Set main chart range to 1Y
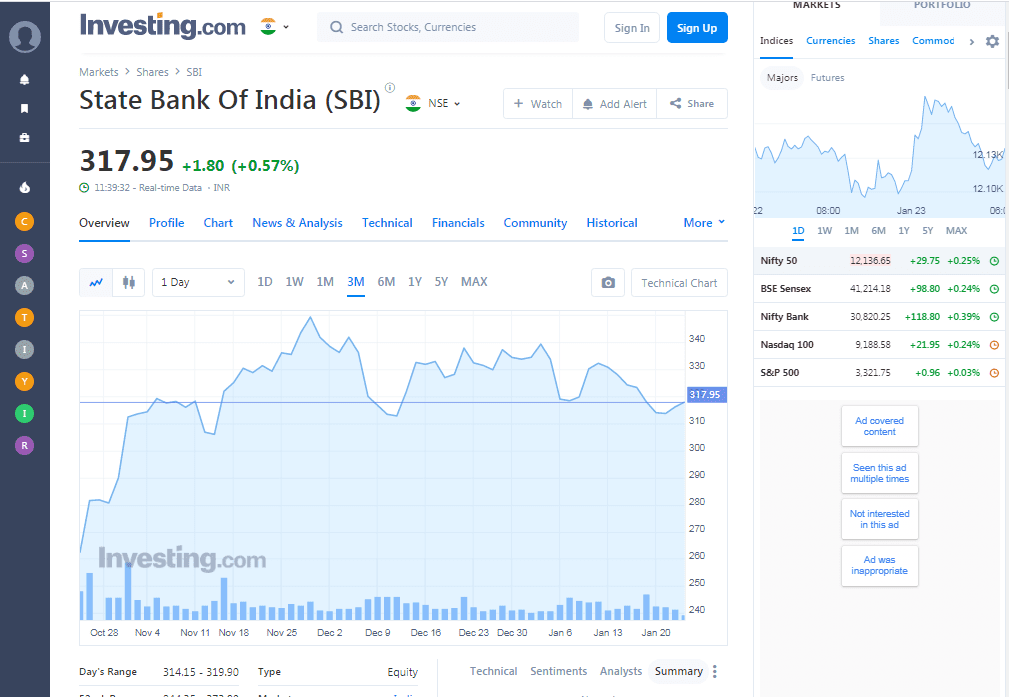The image size is (1009, 697). (x=415, y=282)
